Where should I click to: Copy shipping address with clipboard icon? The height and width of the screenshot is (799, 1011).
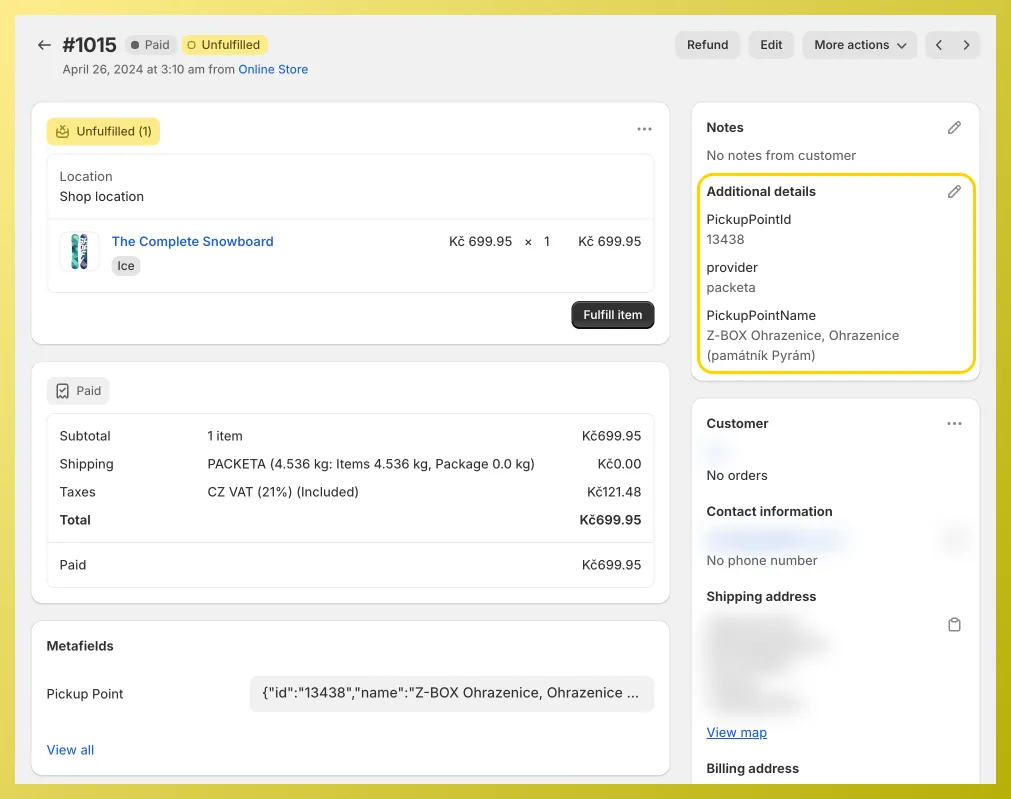coord(954,624)
